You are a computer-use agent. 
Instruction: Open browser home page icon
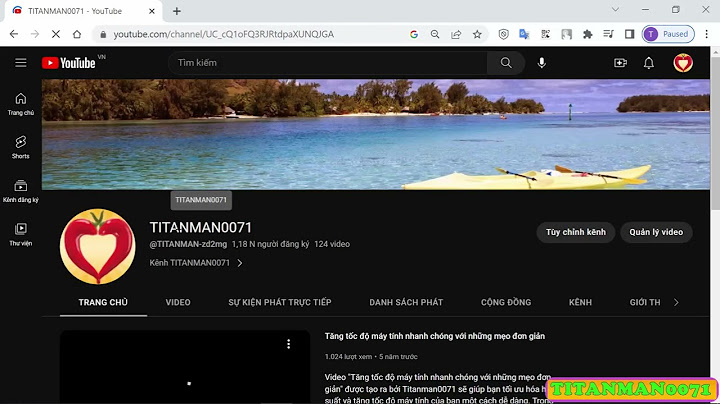77,34
